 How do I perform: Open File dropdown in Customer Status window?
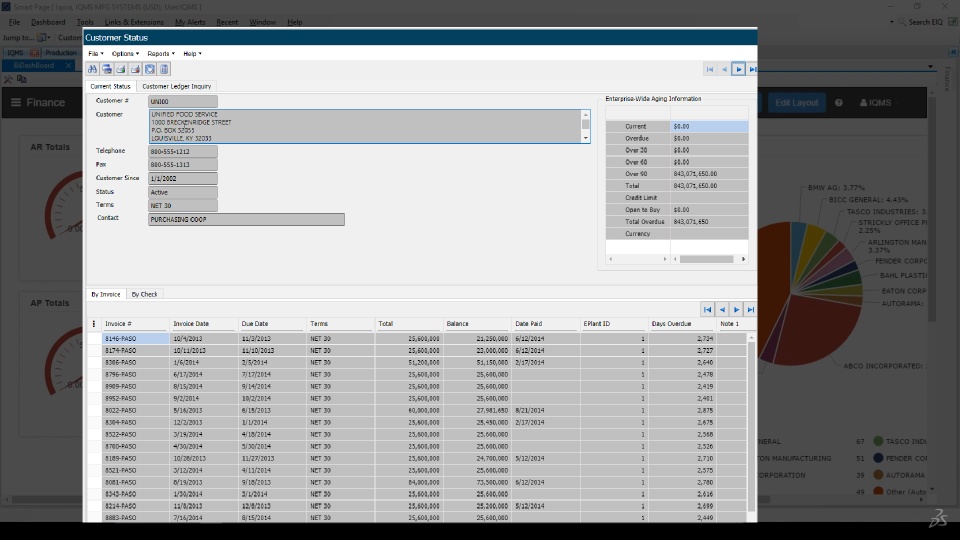coord(96,54)
